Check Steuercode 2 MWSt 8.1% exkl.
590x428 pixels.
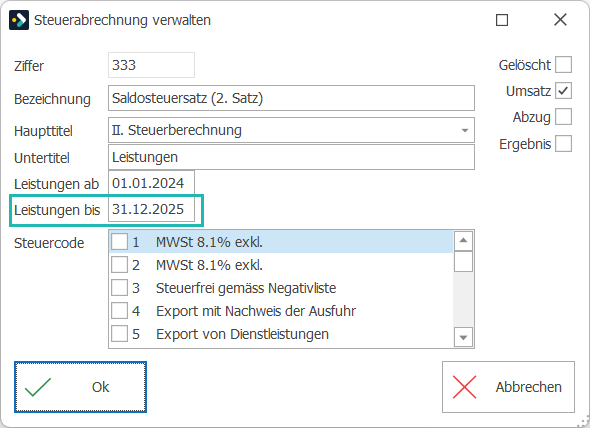click(119, 265)
